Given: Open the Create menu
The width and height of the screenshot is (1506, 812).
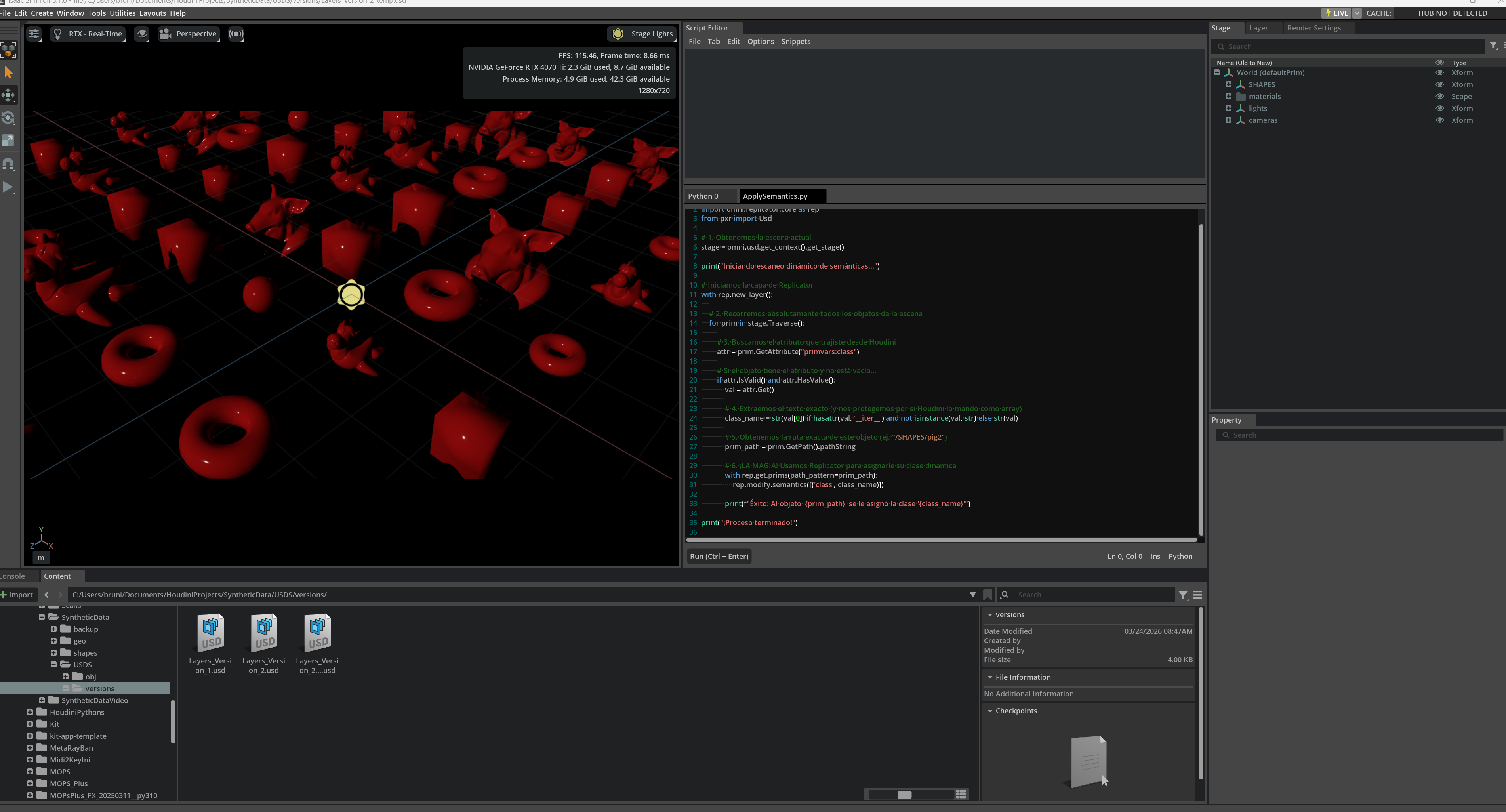Looking at the screenshot, I should click(x=42, y=13).
